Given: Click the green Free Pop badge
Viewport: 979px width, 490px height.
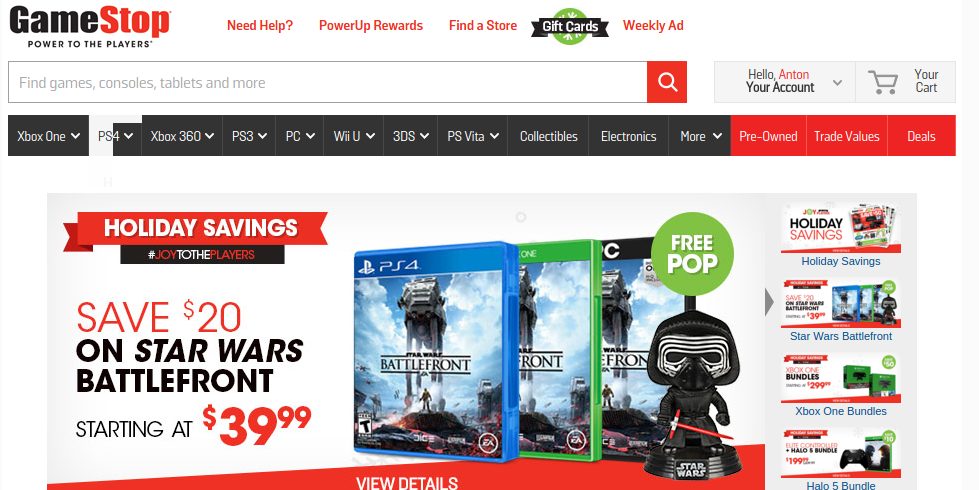Looking at the screenshot, I should (x=692, y=253).
